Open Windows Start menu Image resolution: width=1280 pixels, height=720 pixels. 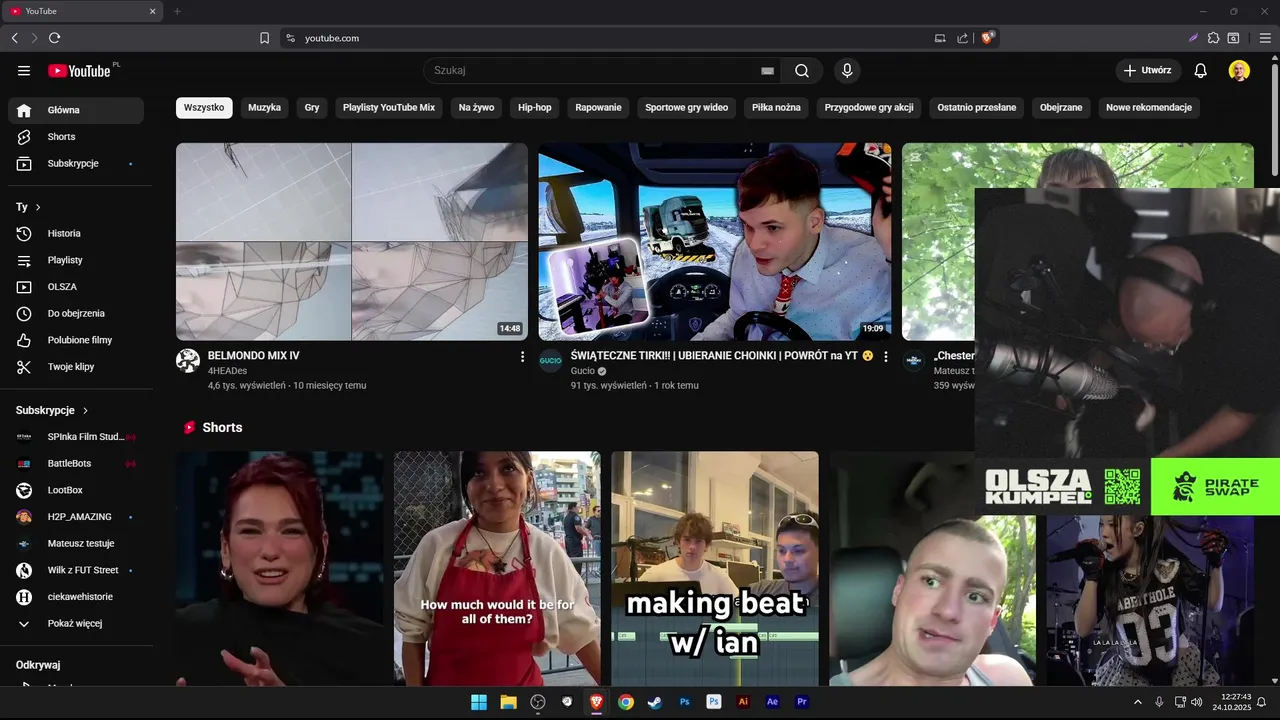coord(479,702)
